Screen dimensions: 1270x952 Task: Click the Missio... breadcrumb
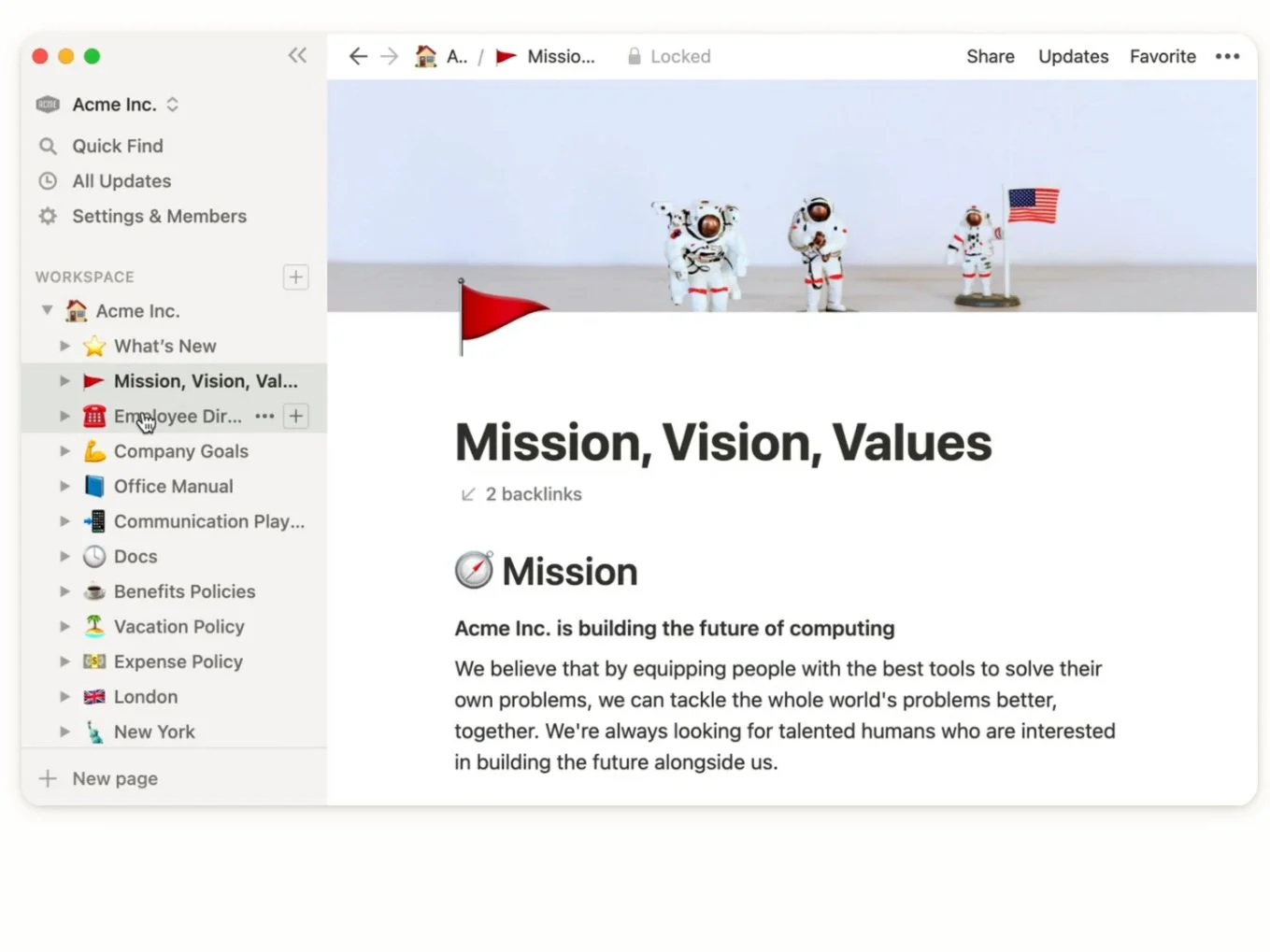tap(546, 56)
